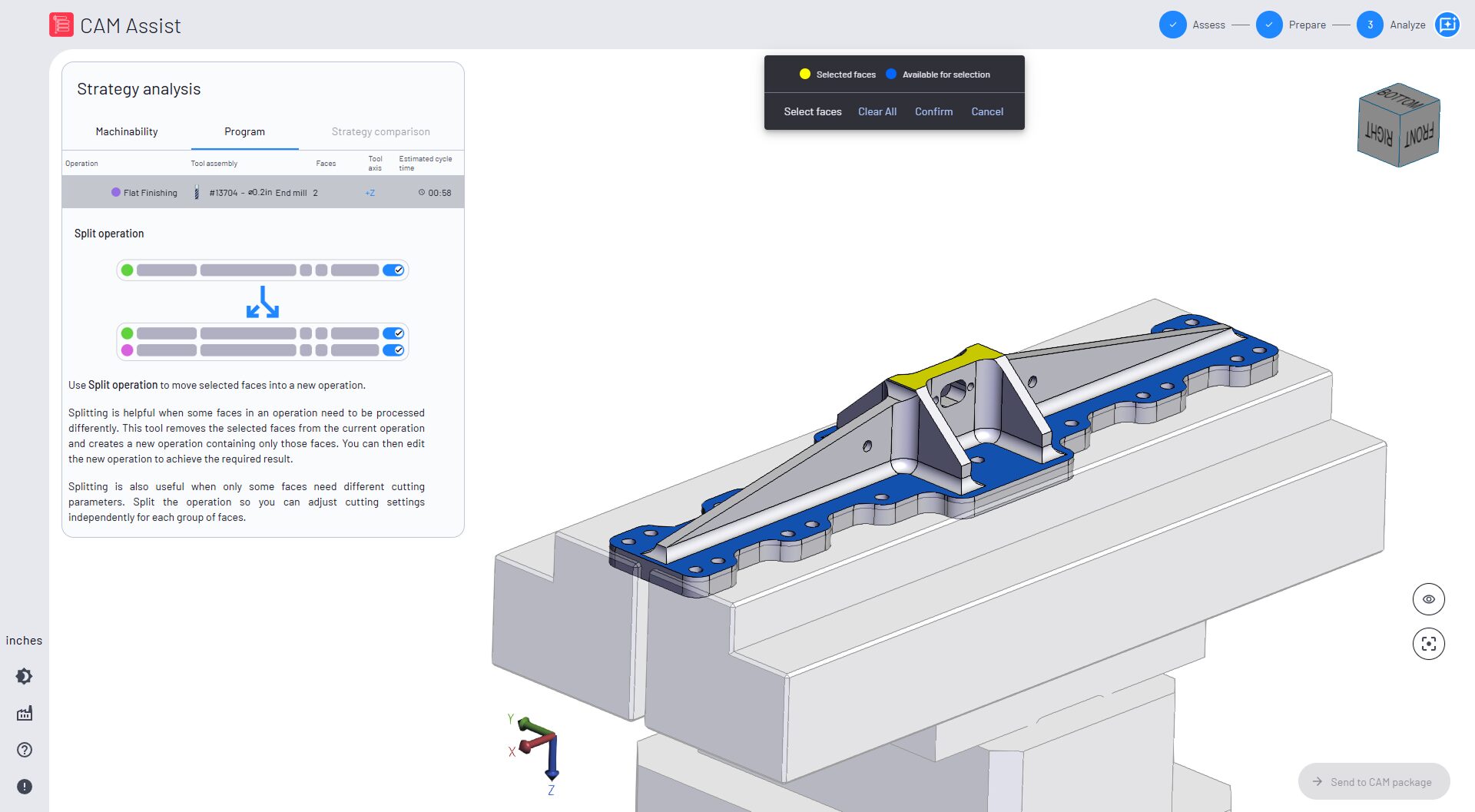Image resolution: width=1475 pixels, height=812 pixels.
Task: Select the Program tab
Action: tap(244, 131)
